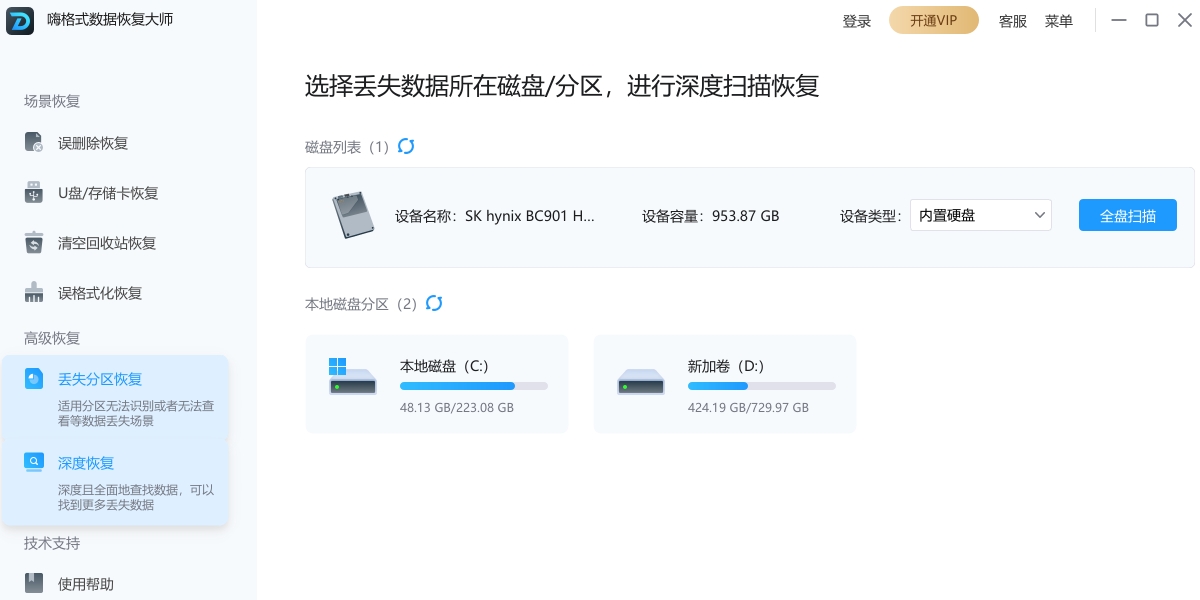Click the C: drive usage bar
Screen dimensions: 1200x600
(x=473, y=386)
